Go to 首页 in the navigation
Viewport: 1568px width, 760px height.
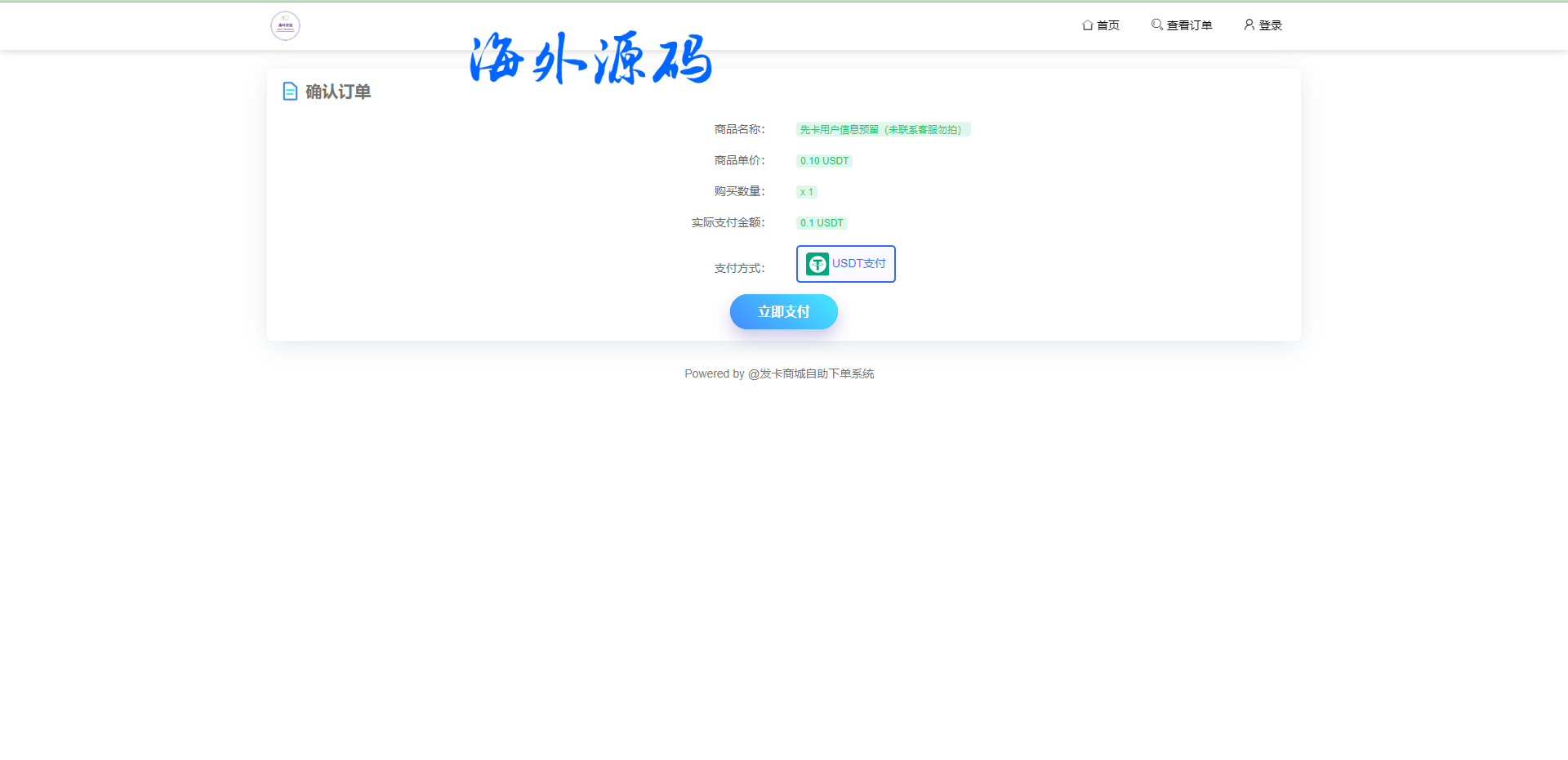point(1107,25)
